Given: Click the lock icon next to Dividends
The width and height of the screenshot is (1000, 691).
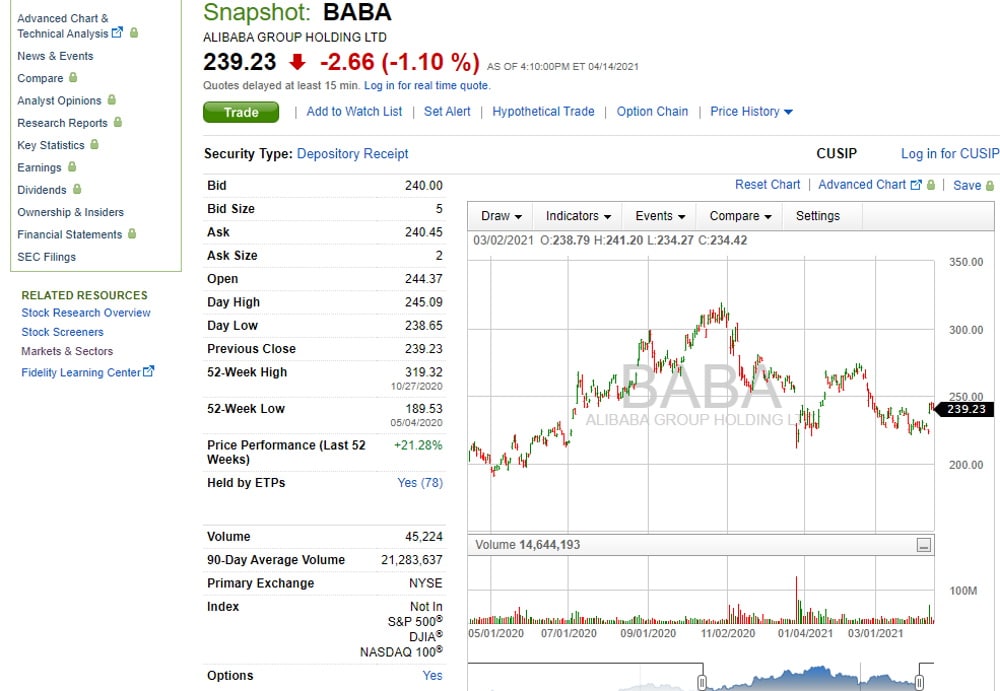Looking at the screenshot, I should (77, 189).
